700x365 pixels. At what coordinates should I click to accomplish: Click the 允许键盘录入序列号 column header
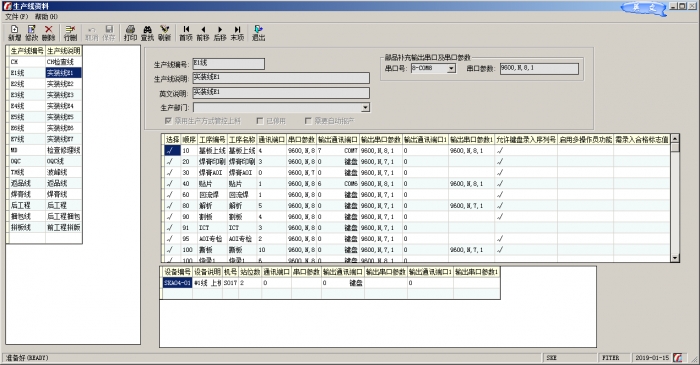point(526,140)
